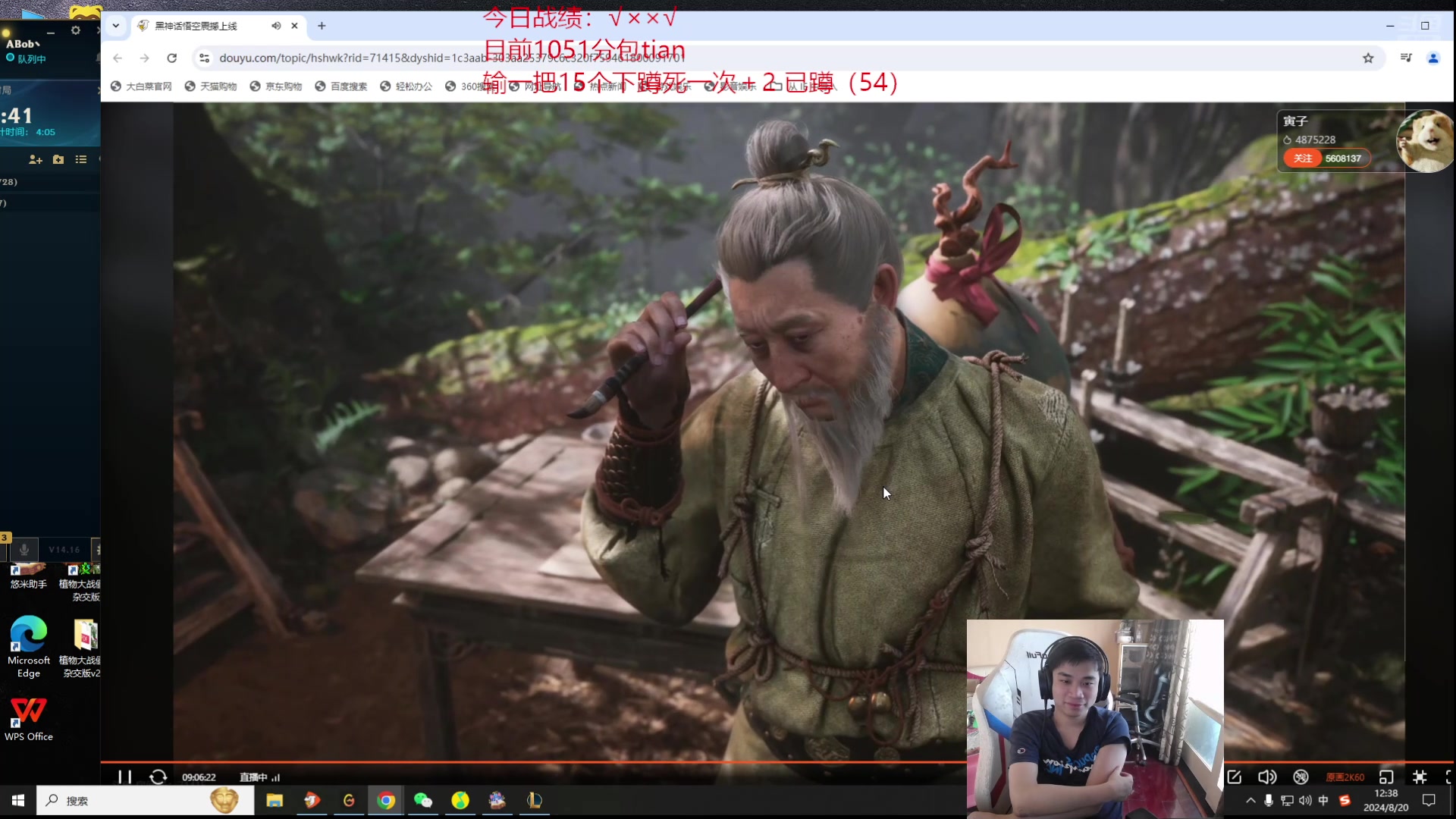Pause the live stream video
The width and height of the screenshot is (1456, 819).
click(x=124, y=777)
